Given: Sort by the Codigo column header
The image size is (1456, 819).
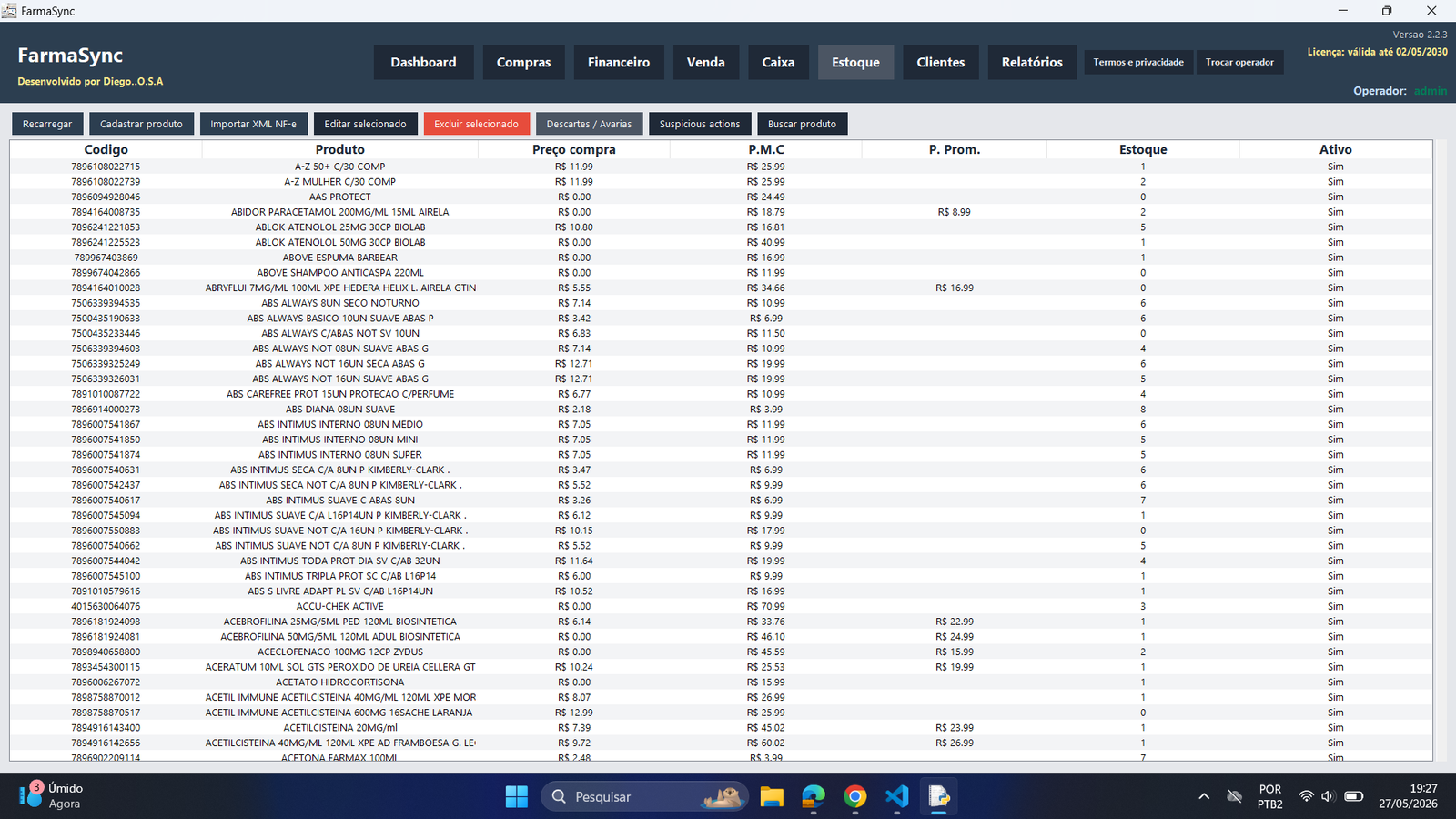Looking at the screenshot, I should (106, 149).
